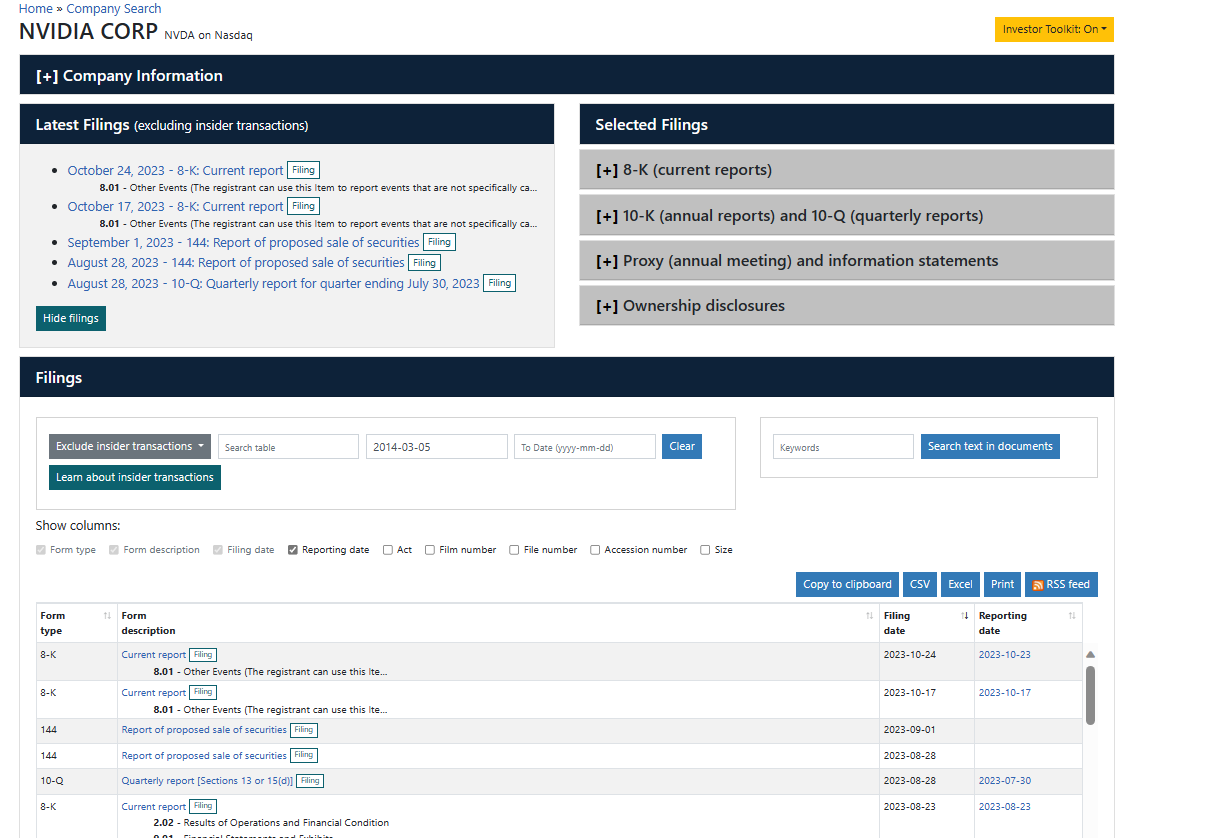Click the disabled Form description checkbox
The width and height of the screenshot is (1219, 838).
pos(114,550)
